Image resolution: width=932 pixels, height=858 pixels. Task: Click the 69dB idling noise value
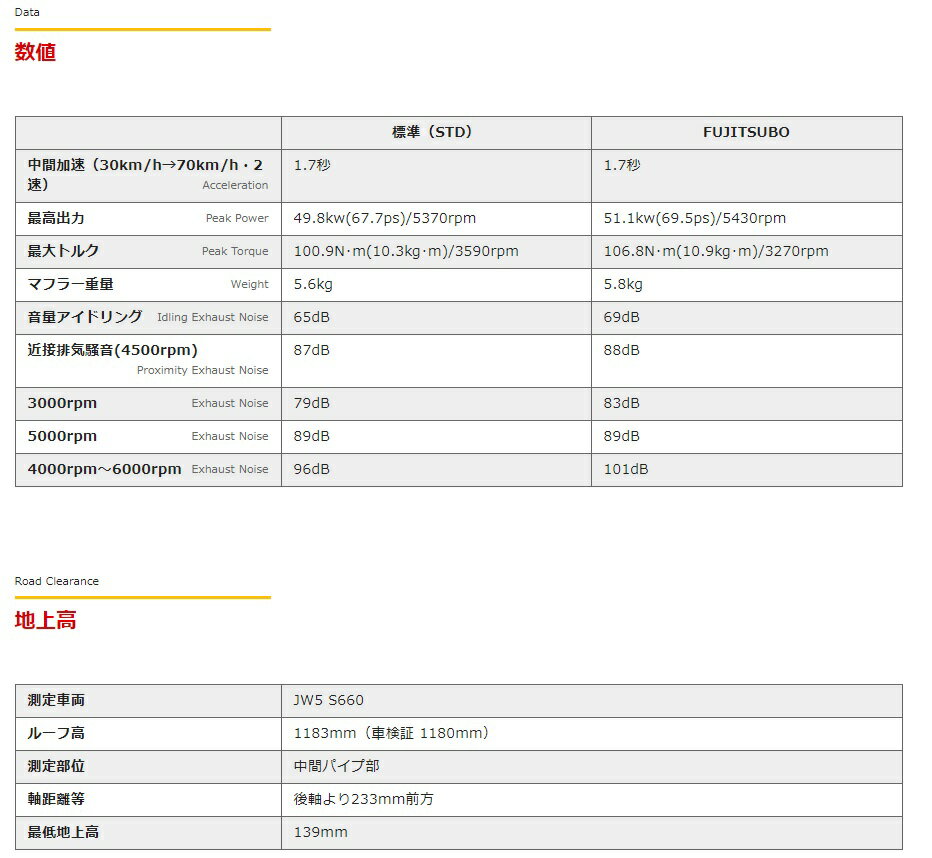(621, 317)
